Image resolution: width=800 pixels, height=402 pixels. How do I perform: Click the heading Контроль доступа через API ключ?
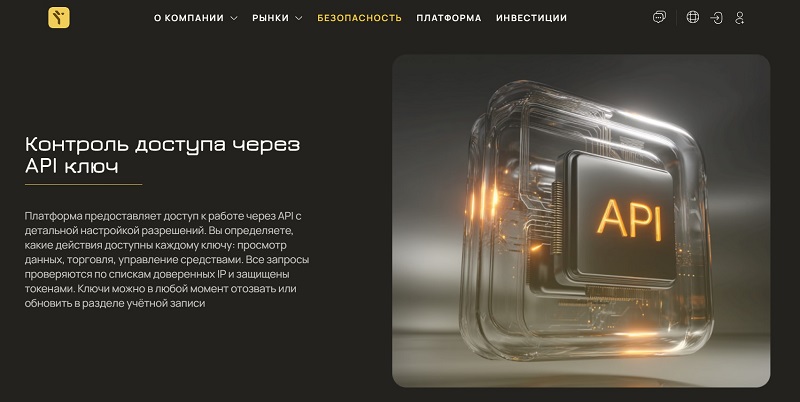(x=162, y=155)
